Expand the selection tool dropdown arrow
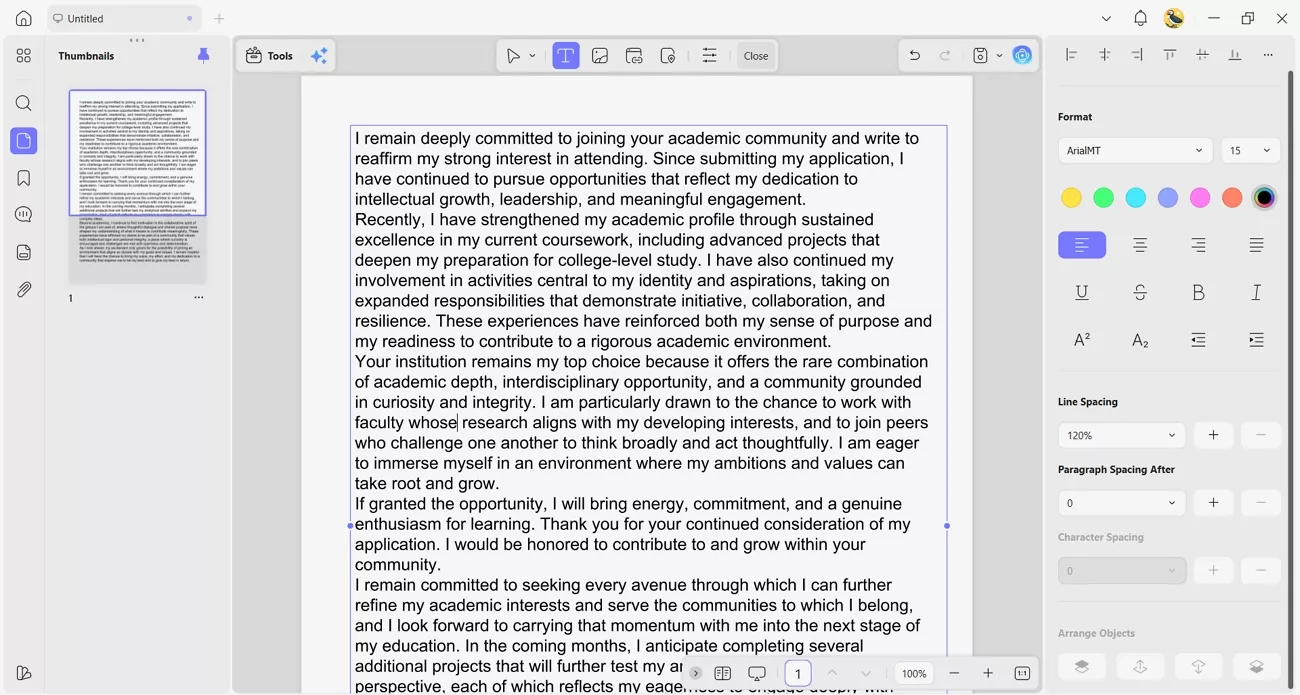The height and width of the screenshot is (695, 1300). pos(532,55)
